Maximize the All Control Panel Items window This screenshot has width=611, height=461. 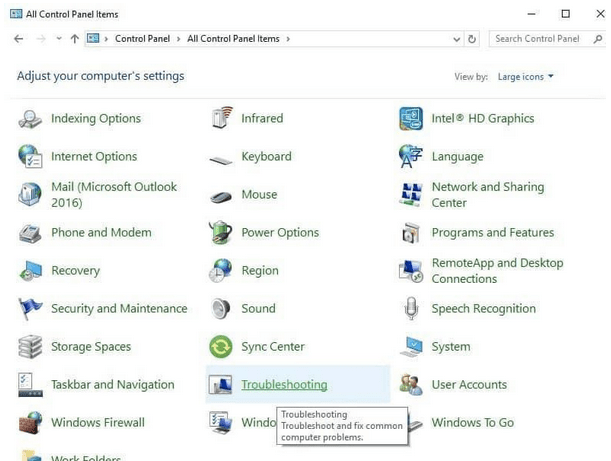point(565,14)
